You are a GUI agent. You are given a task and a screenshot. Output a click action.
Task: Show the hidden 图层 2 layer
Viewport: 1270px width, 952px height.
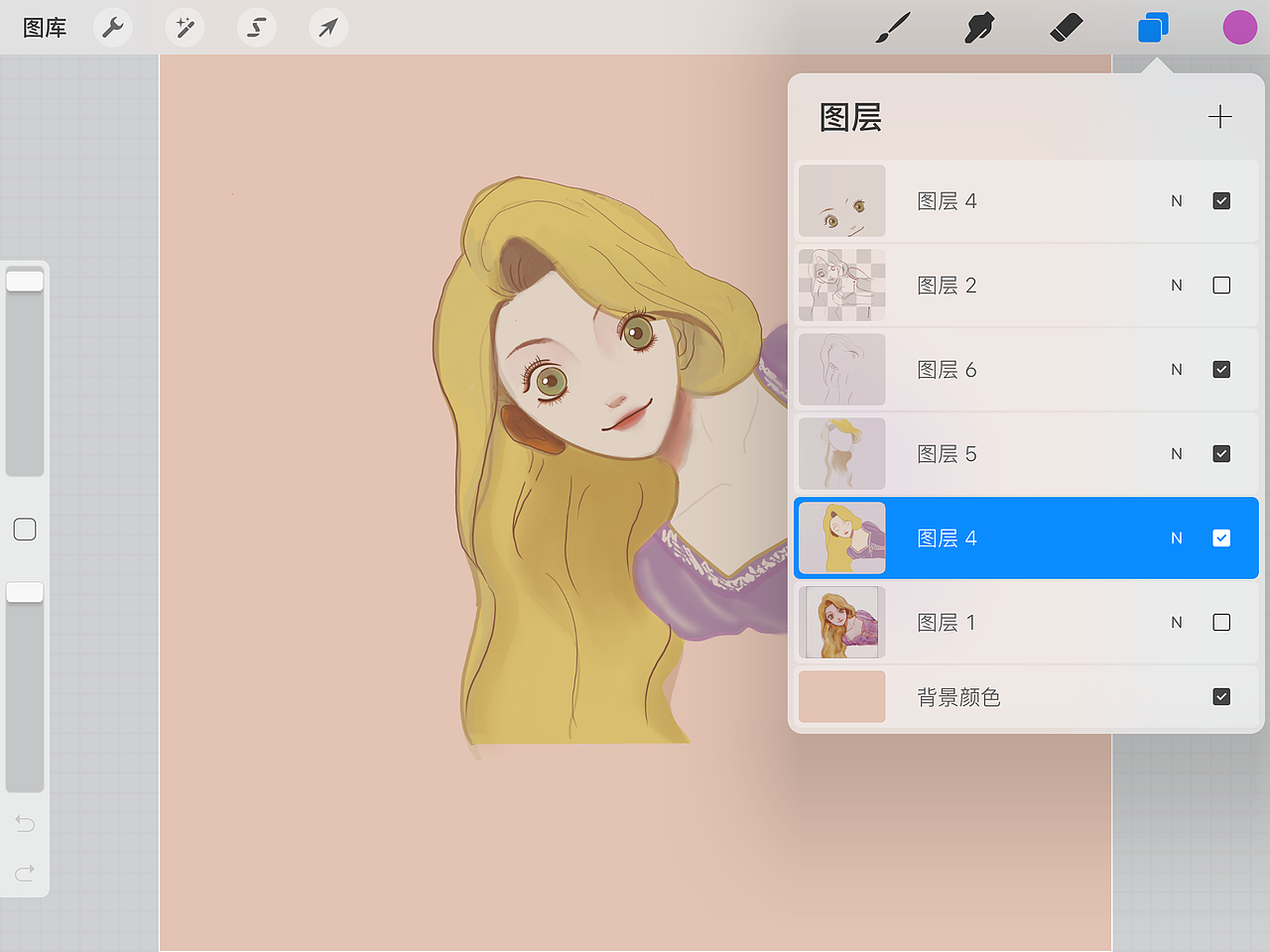[1221, 285]
